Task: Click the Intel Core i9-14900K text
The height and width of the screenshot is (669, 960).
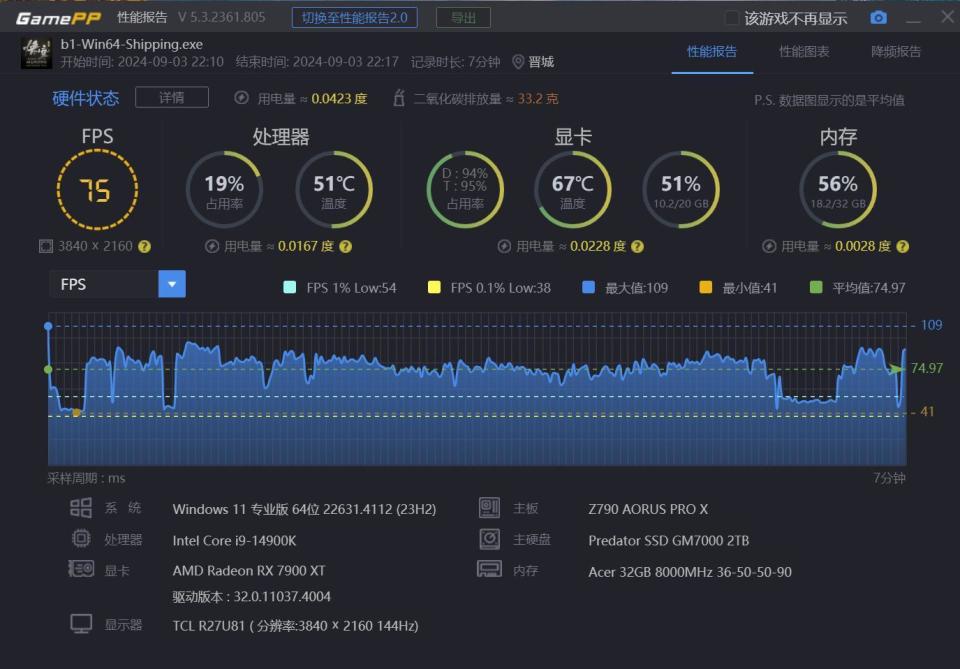Action: (234, 540)
